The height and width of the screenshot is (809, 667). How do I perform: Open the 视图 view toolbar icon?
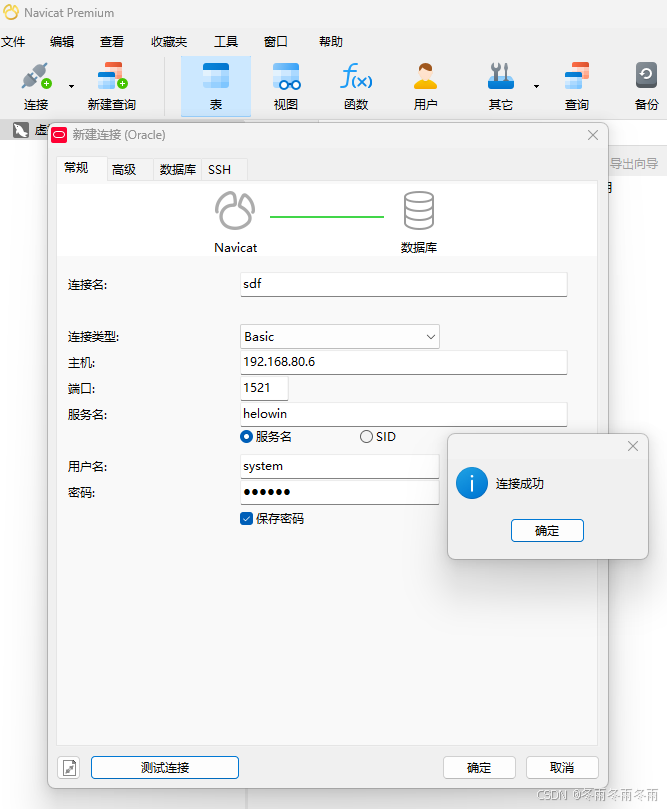(286, 86)
